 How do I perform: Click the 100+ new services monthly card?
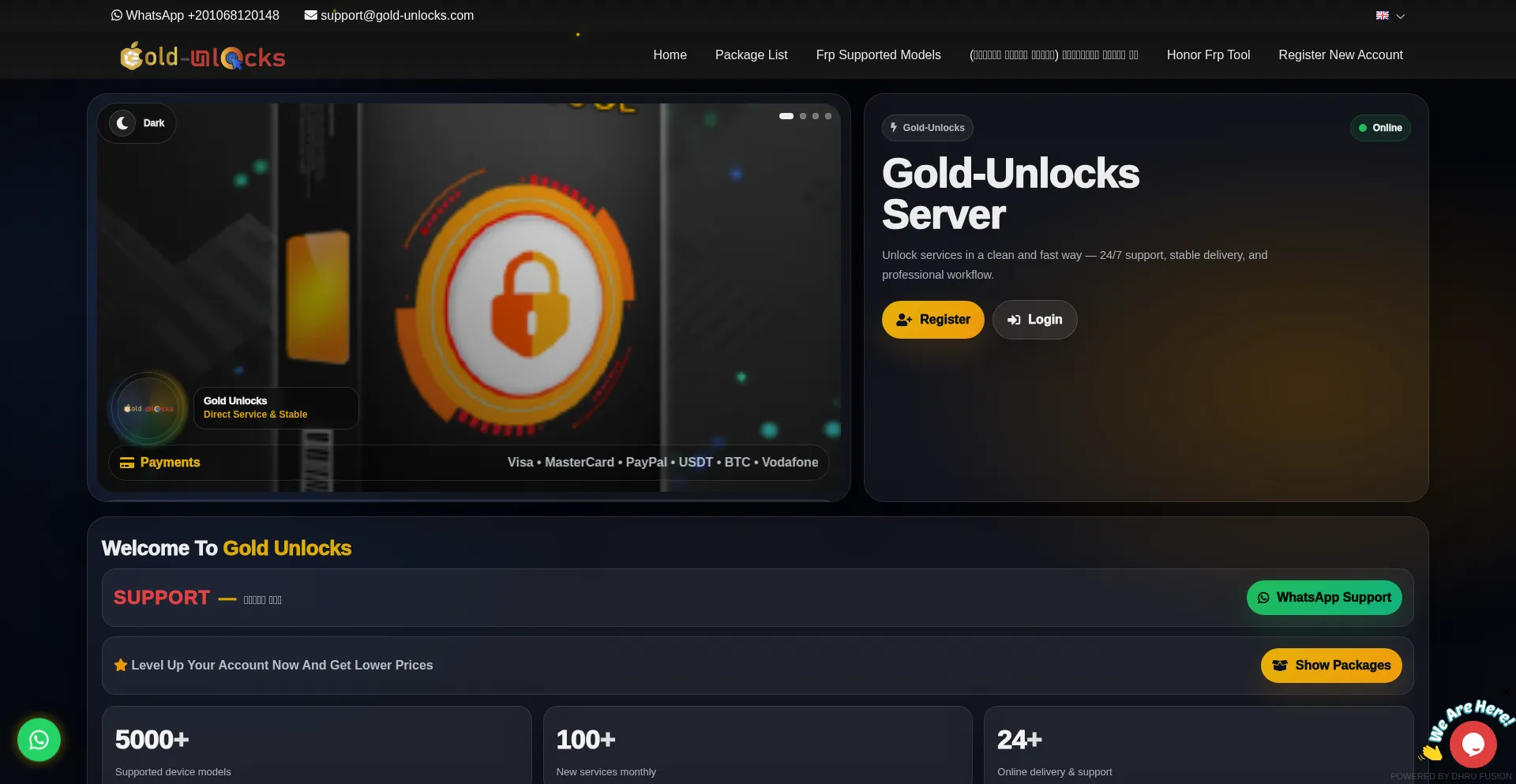click(x=757, y=745)
